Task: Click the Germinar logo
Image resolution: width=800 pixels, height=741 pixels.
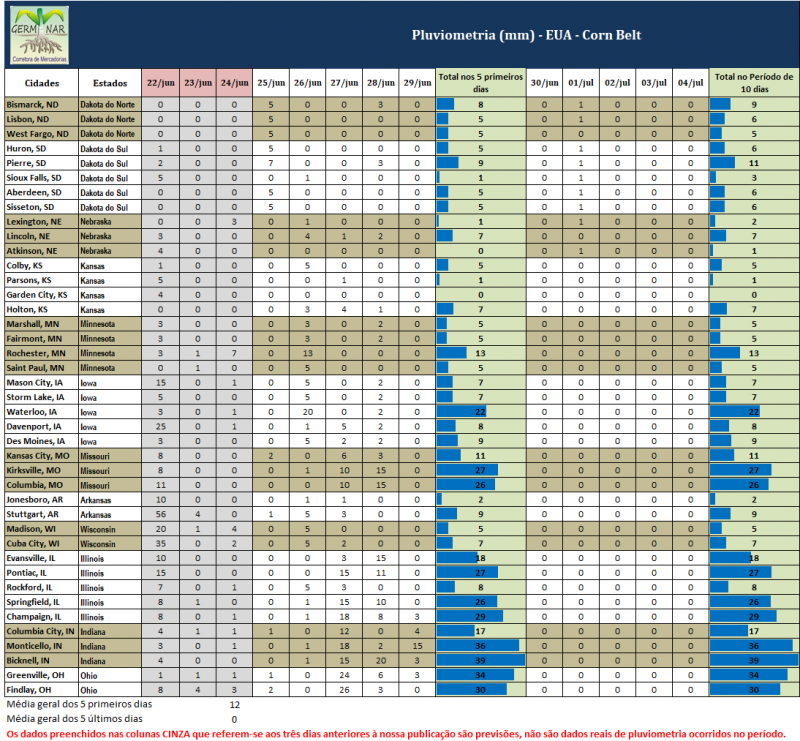Action: (40, 32)
